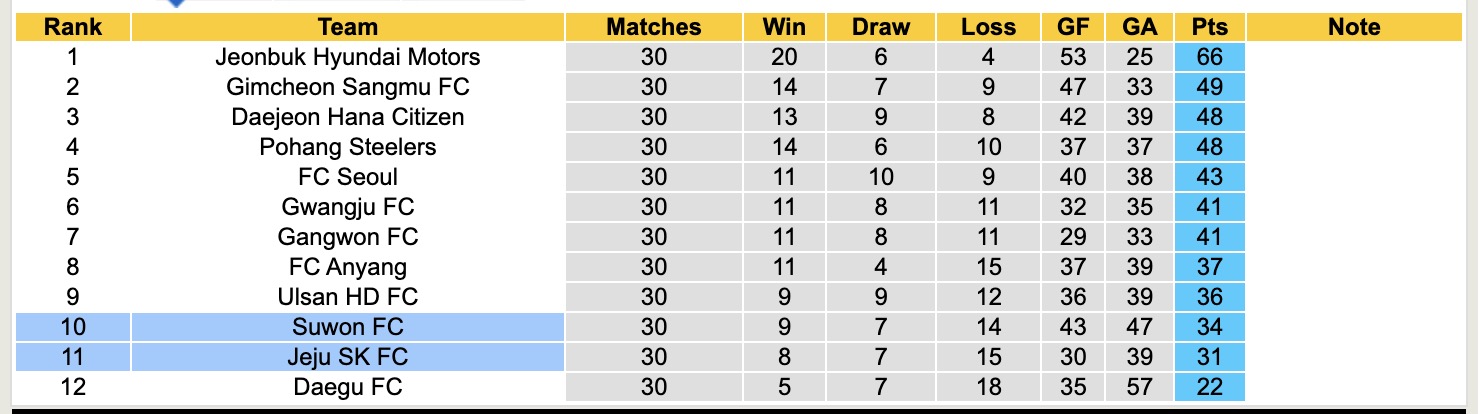1480x414 pixels.
Task: Select the FC Anyang team name
Action: tap(347, 267)
